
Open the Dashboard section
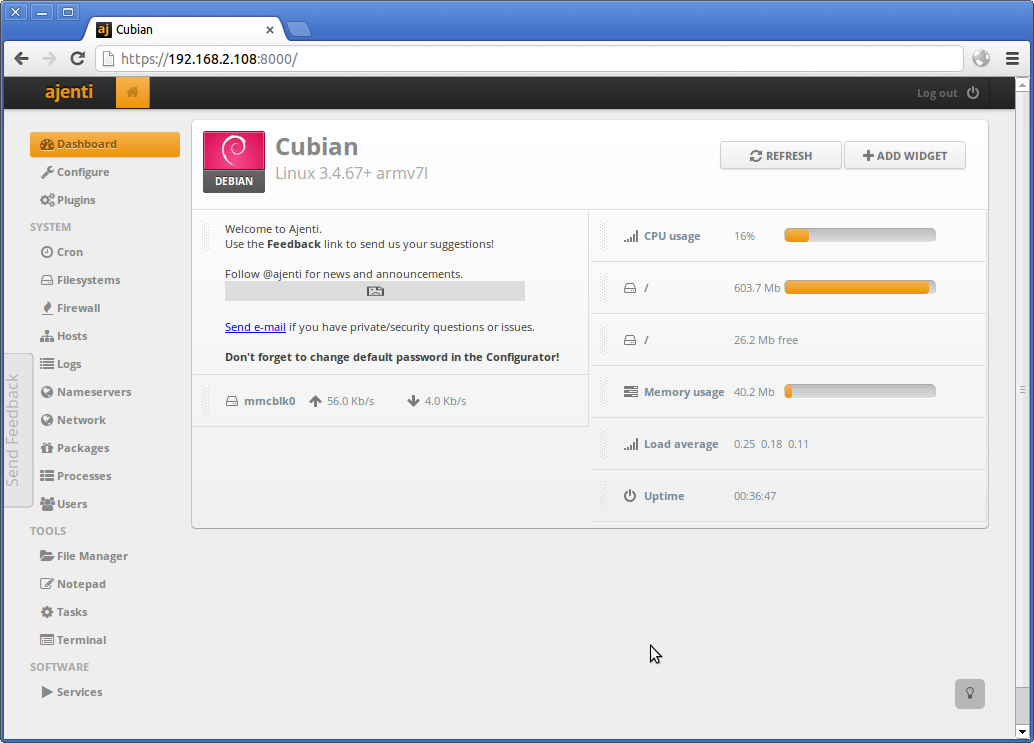[x=105, y=144]
